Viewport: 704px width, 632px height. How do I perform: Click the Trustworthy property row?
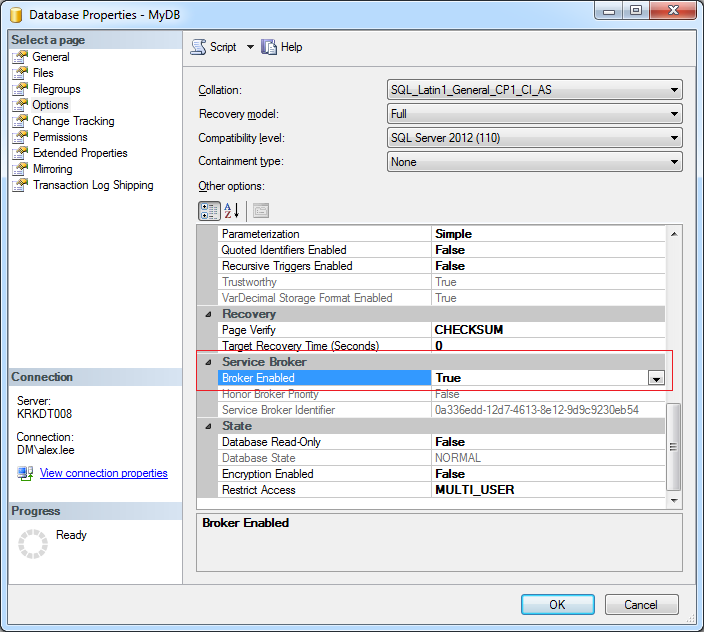pos(442,282)
